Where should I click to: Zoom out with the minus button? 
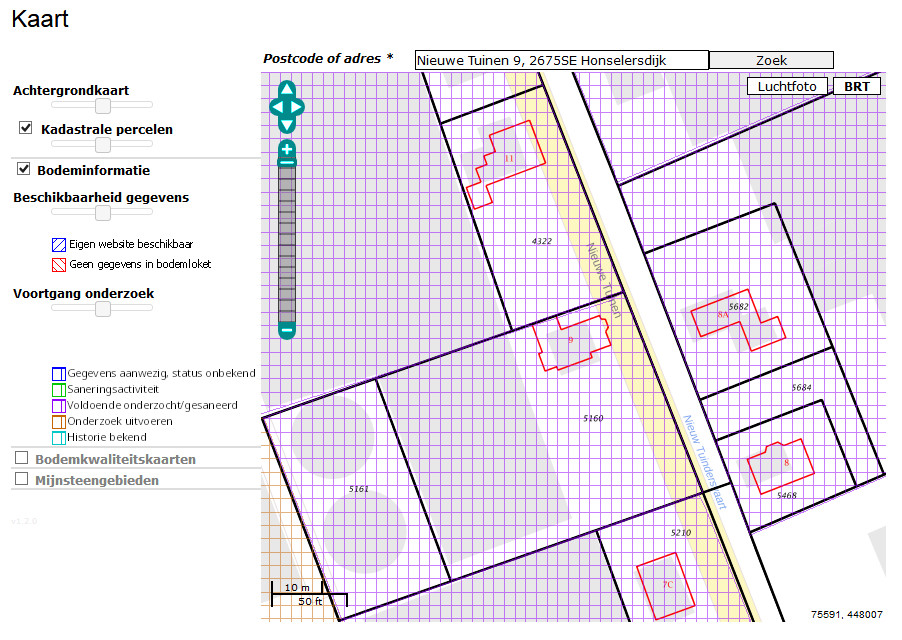287,329
